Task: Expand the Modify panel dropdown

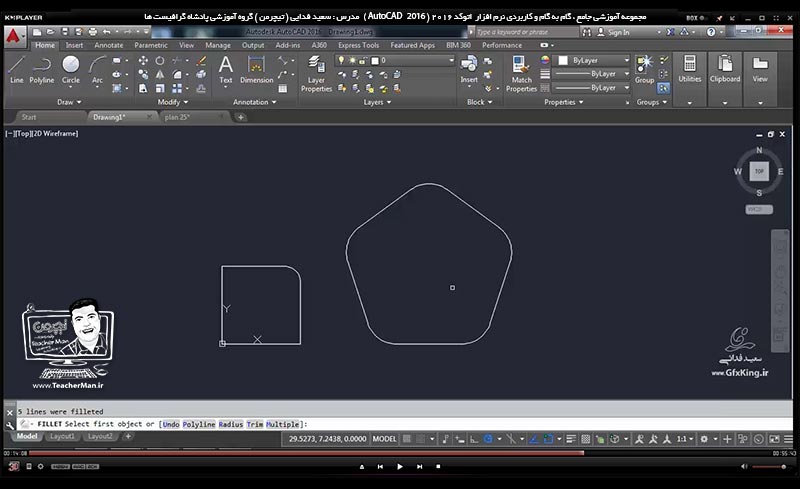Action: (x=173, y=102)
